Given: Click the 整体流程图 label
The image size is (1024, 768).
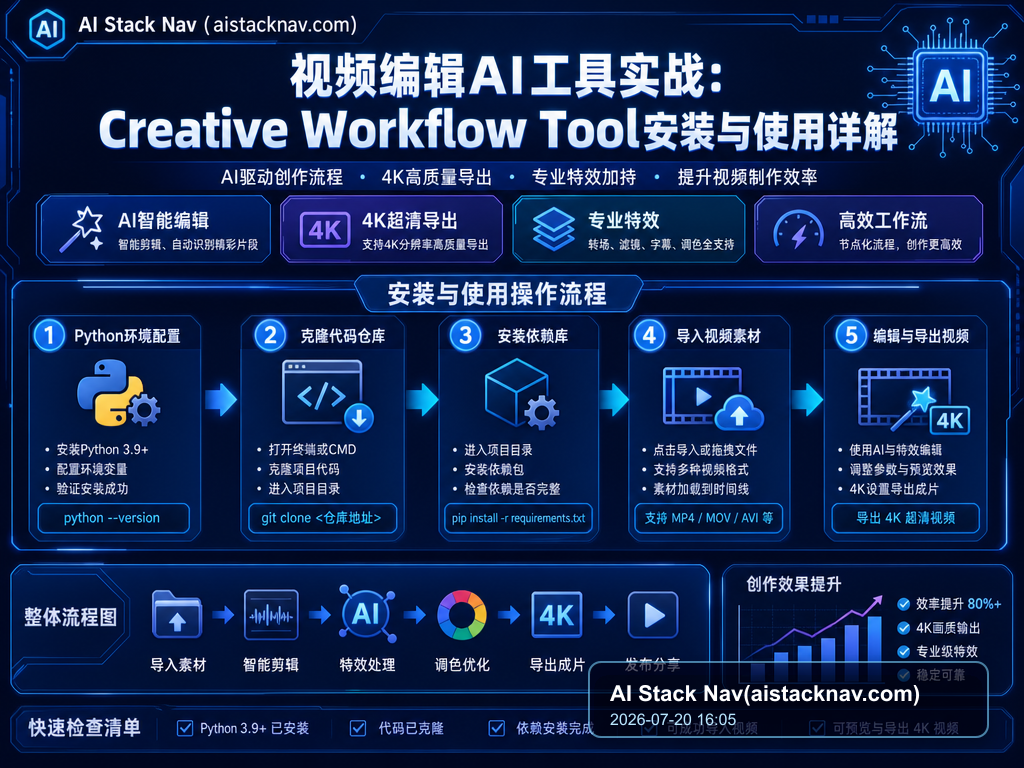Looking at the screenshot, I should tap(71, 617).
